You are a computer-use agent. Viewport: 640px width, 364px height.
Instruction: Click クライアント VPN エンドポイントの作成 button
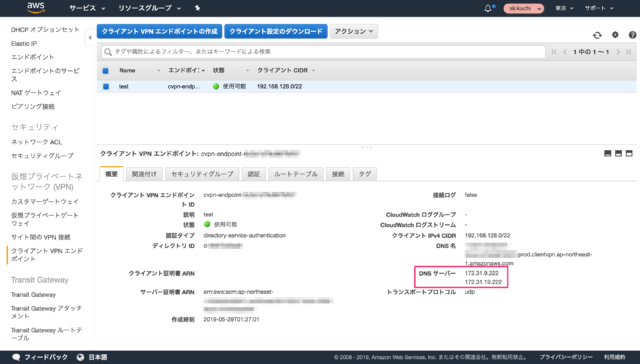pyautogui.click(x=159, y=31)
